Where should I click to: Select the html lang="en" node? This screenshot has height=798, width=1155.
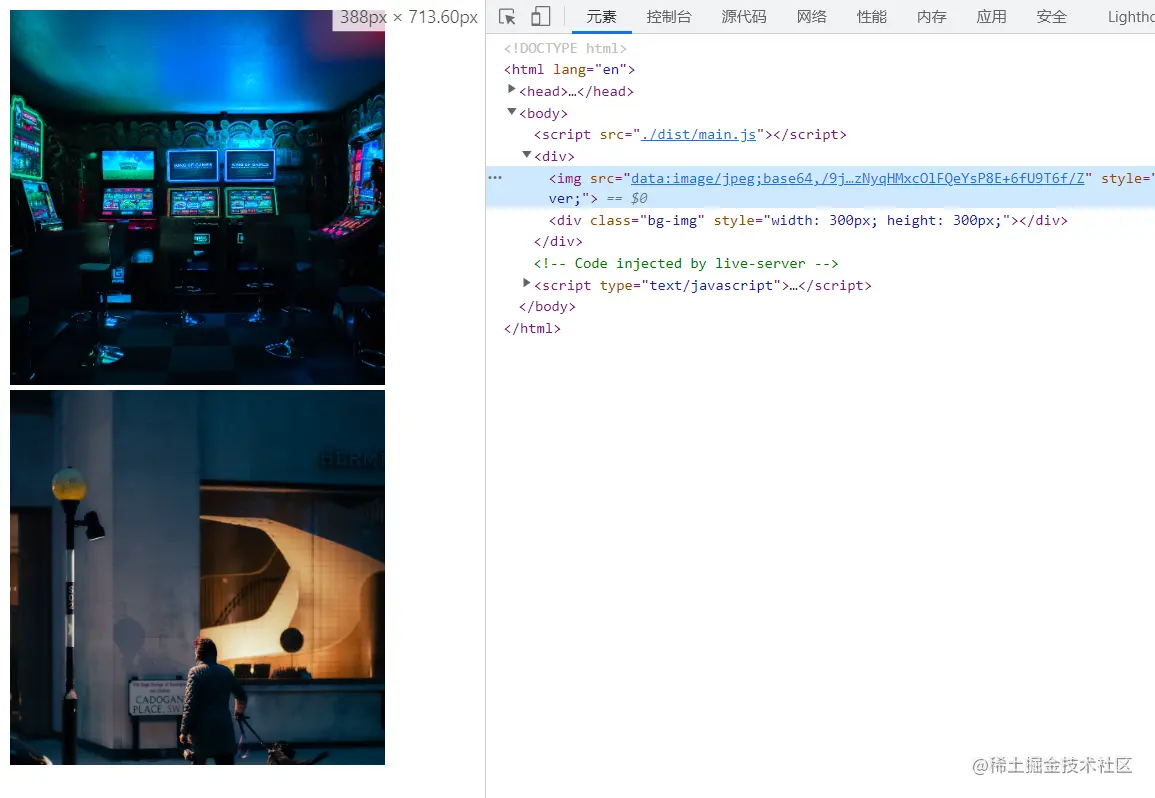569,69
